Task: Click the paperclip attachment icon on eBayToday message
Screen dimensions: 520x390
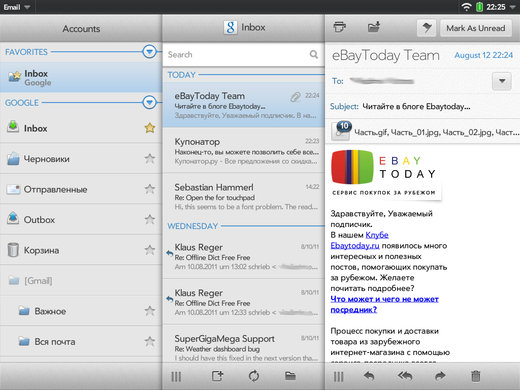Action: [x=295, y=97]
